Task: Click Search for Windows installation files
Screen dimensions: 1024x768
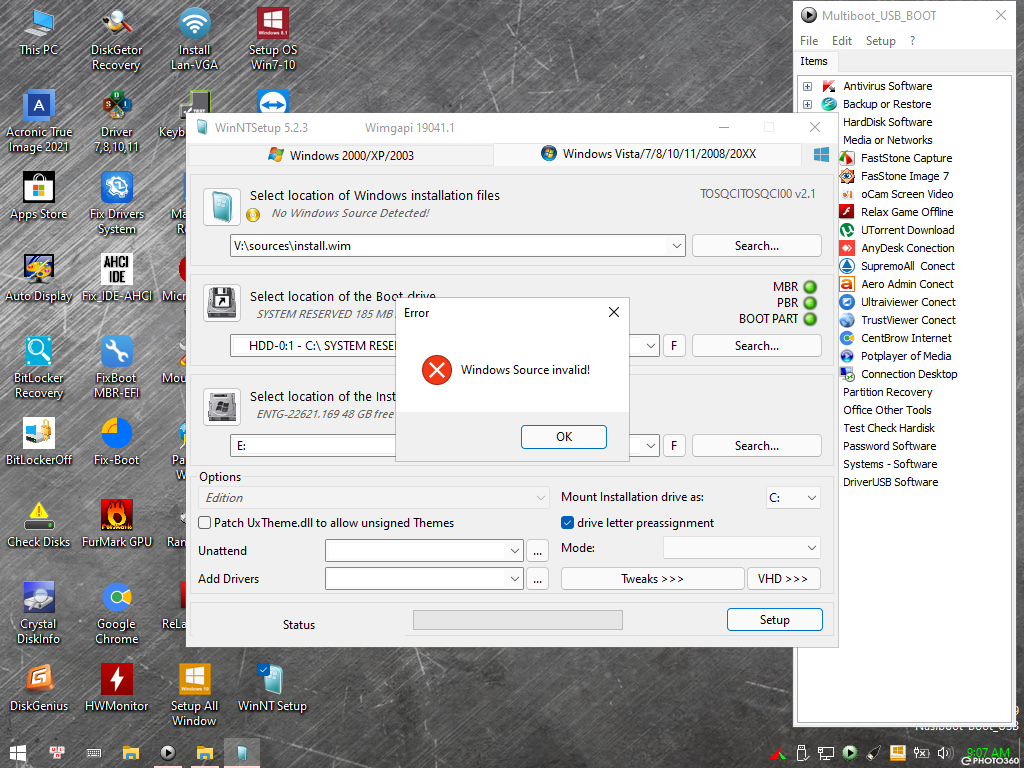Action: pyautogui.click(x=756, y=246)
